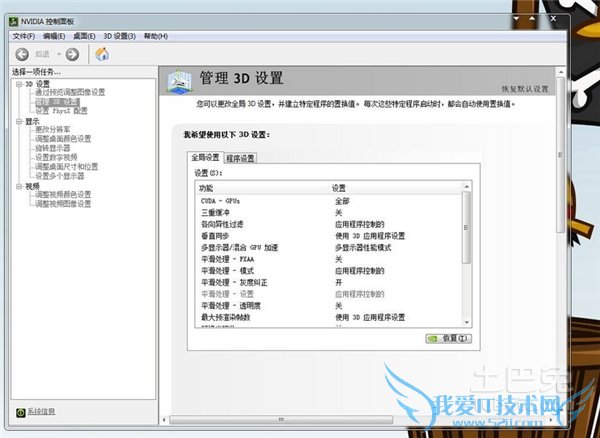
Task: Click settings list scroll-down arrow
Action: click(466, 322)
